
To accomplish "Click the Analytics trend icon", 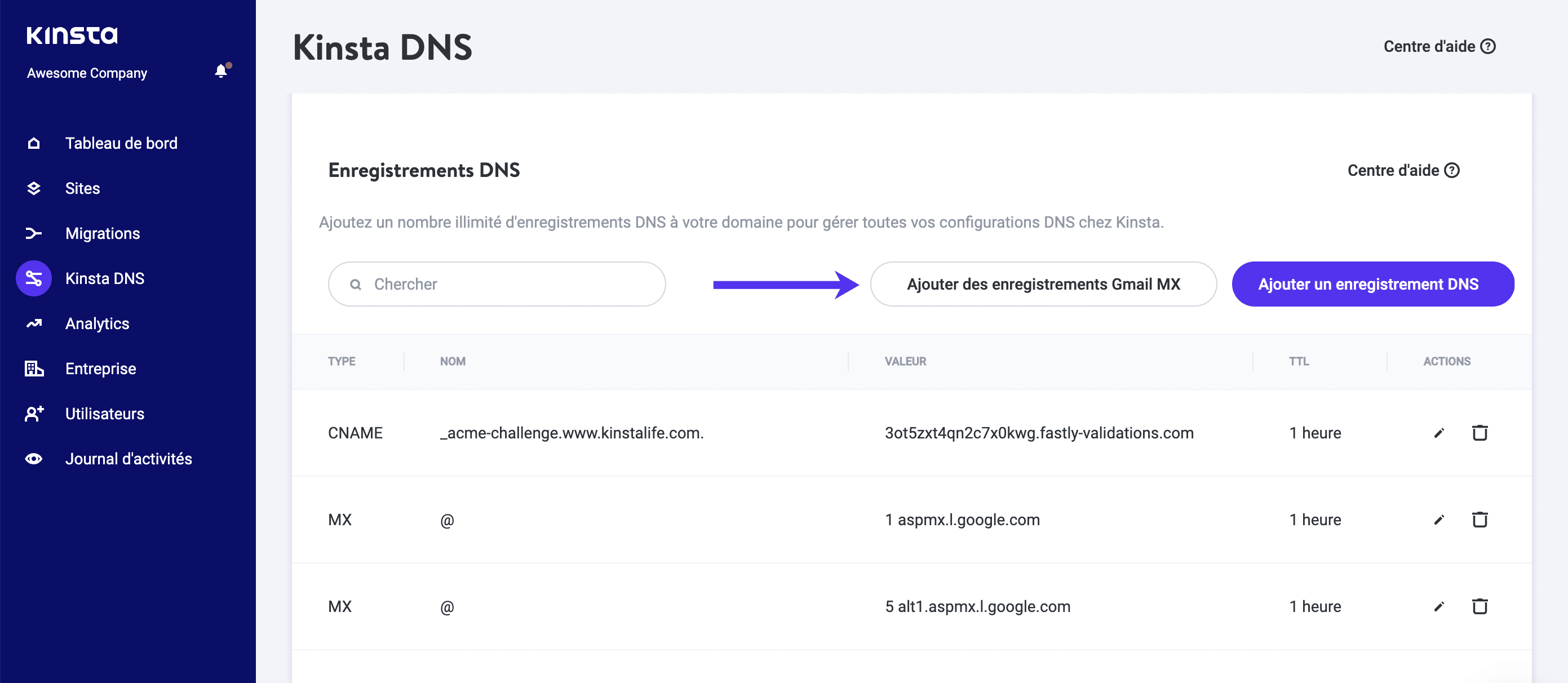I will [x=34, y=323].
